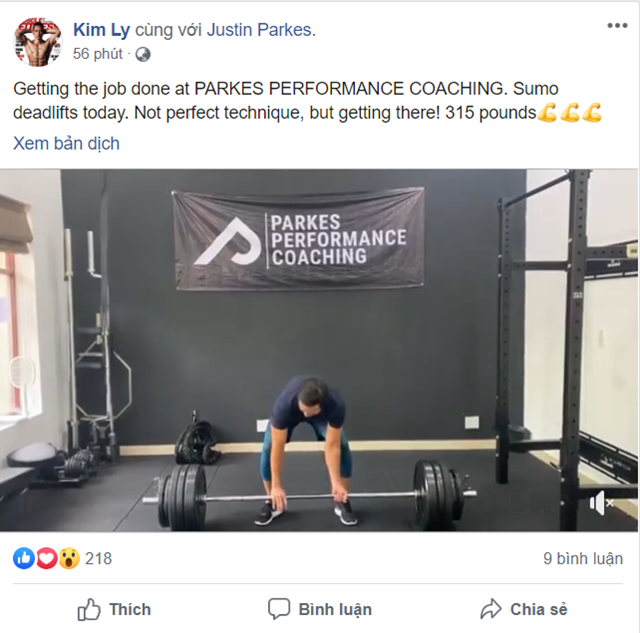The height and width of the screenshot is (633, 640).
Task: Click the share arrow icon
Action: (491, 609)
